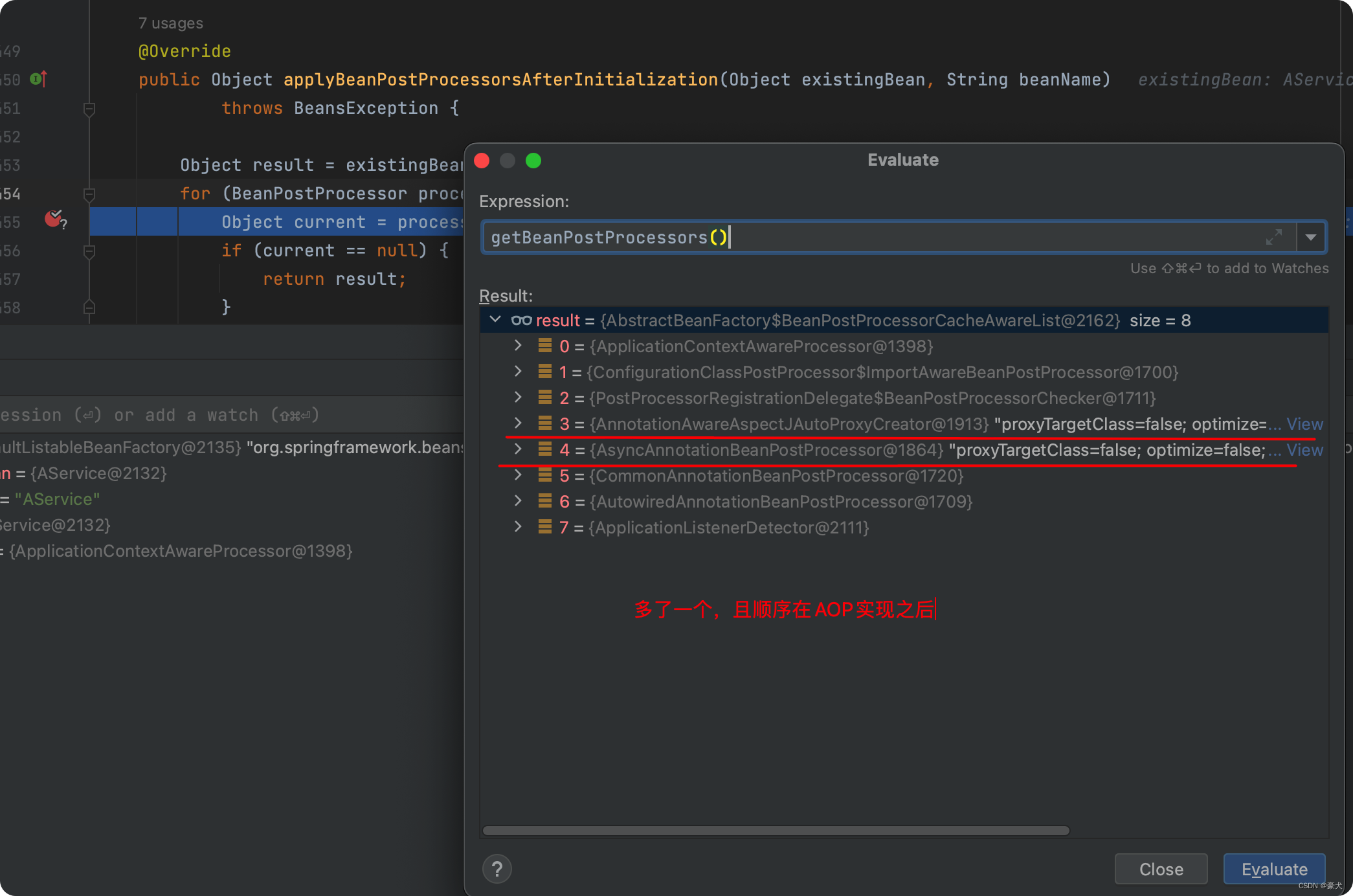Click the green zoom button of Evaluate dialog
This screenshot has height=896, width=1353.
(533, 161)
